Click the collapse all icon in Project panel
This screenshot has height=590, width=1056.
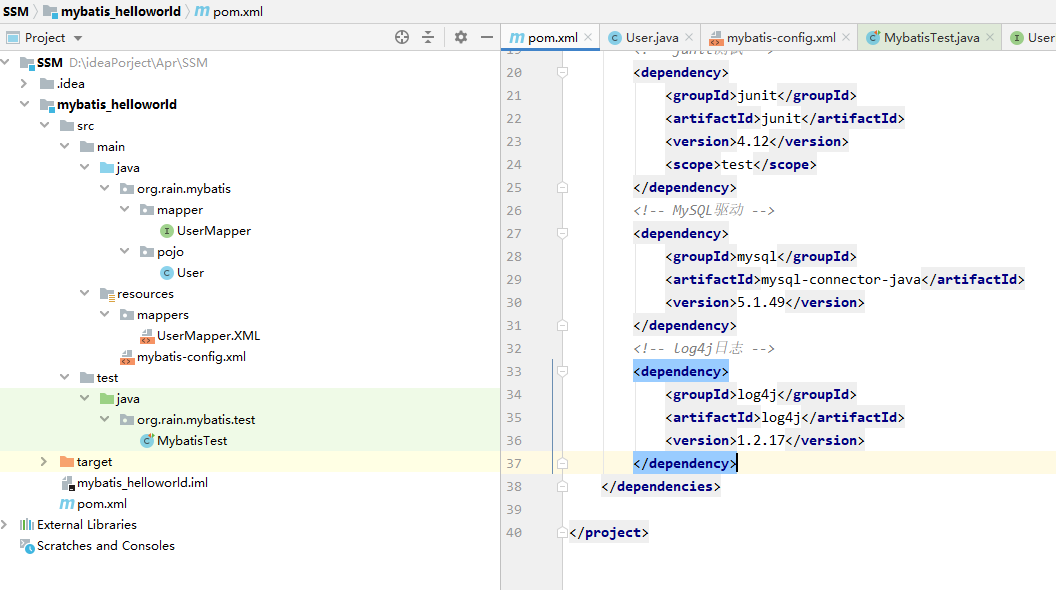coord(428,38)
